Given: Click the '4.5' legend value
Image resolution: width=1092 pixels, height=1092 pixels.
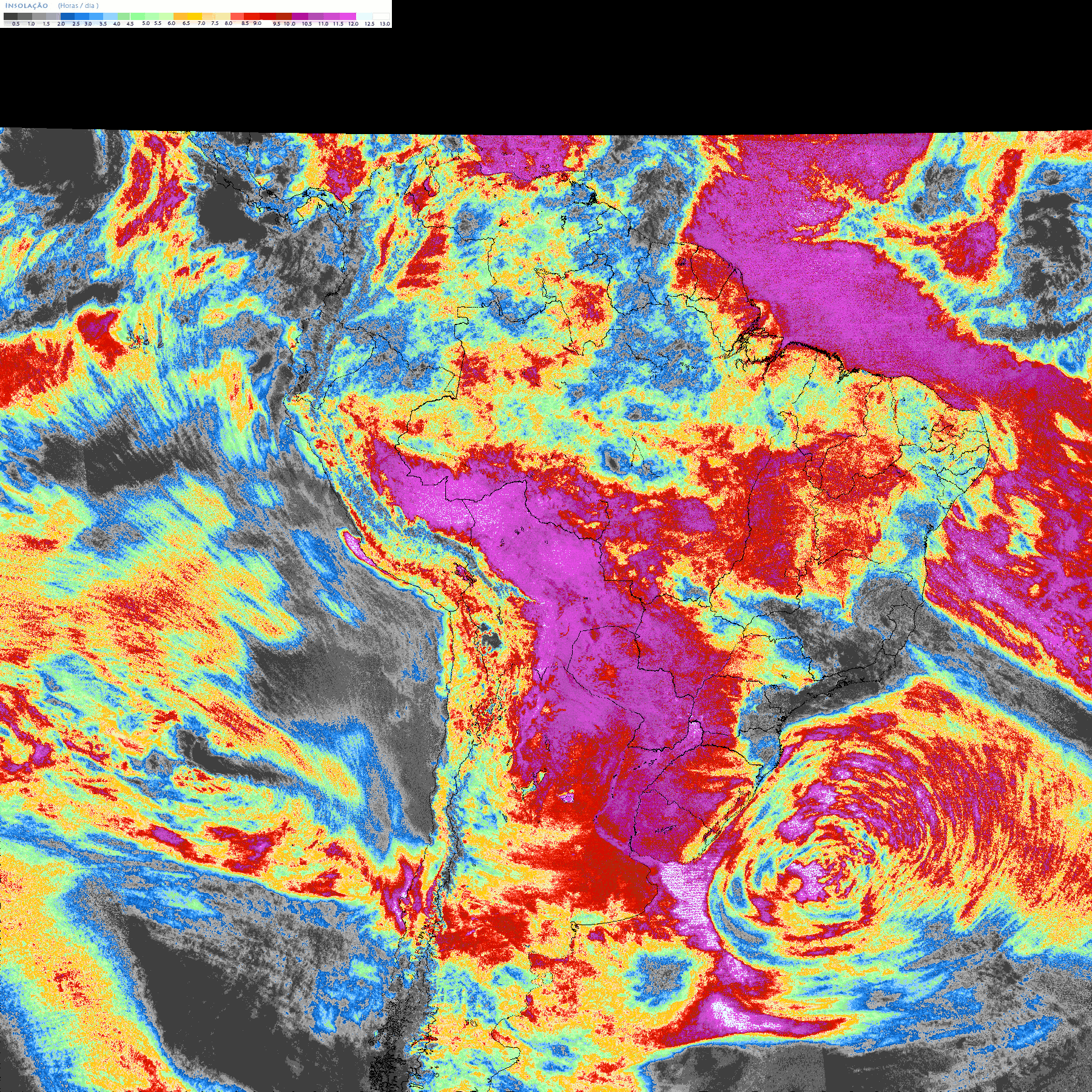Looking at the screenshot, I should (x=130, y=24).
